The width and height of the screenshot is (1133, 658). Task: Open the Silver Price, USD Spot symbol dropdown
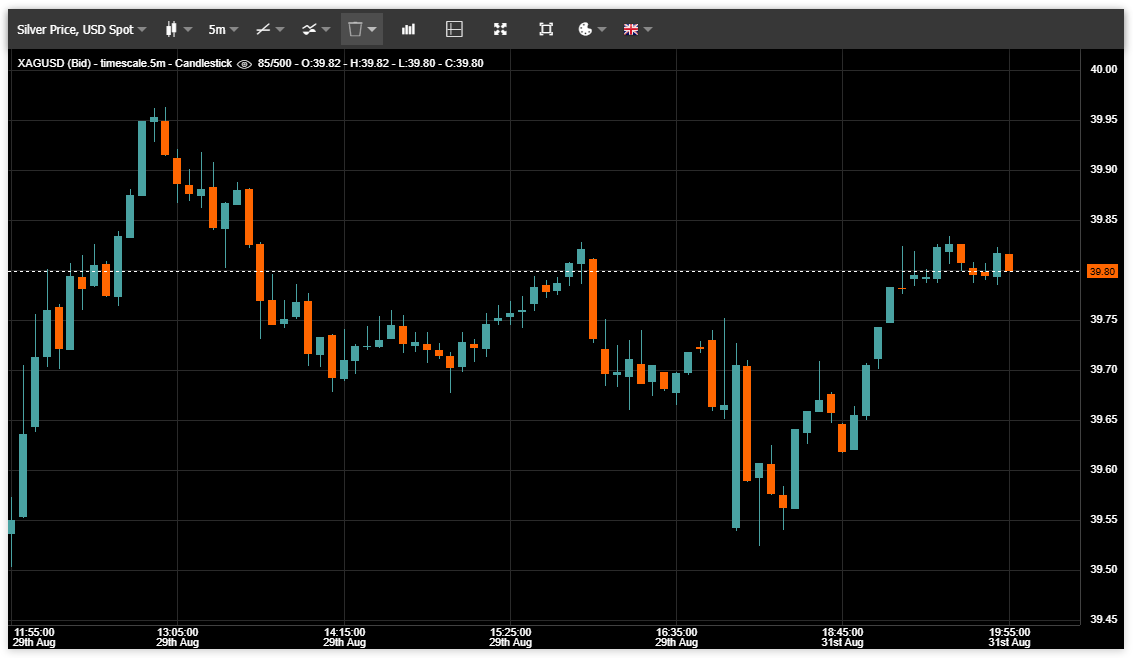click(82, 30)
